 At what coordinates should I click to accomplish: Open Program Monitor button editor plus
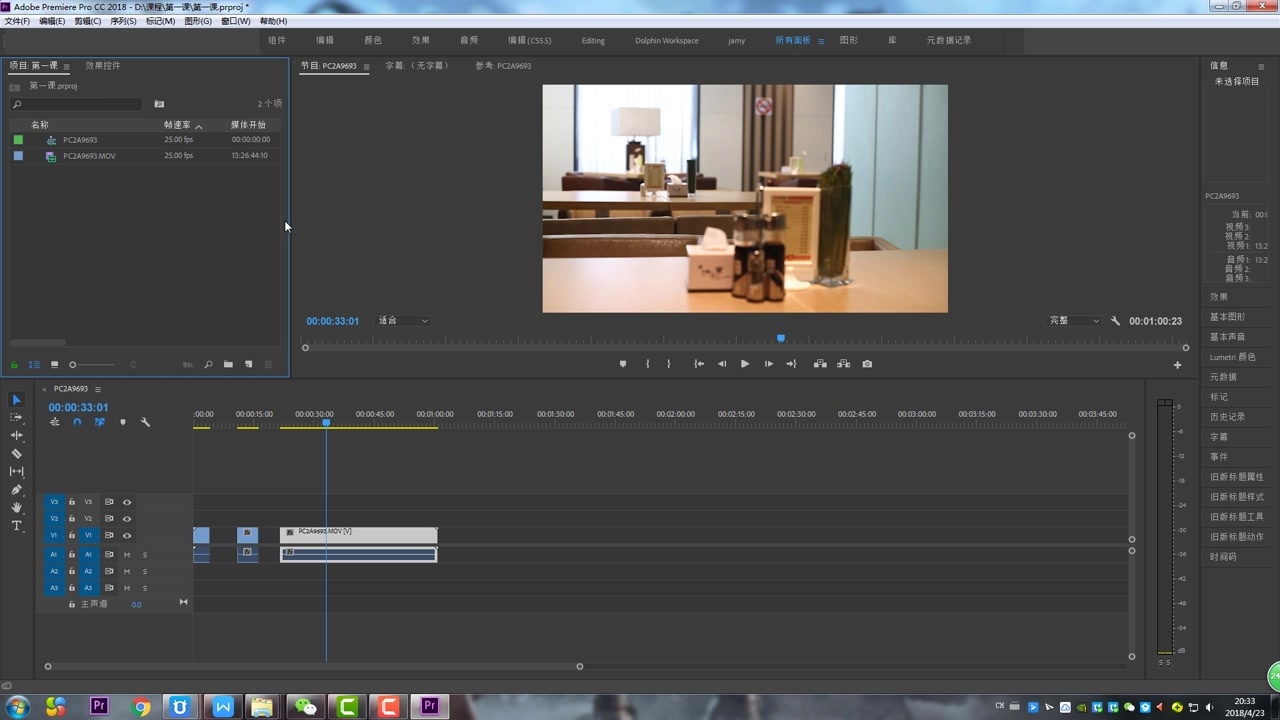click(1177, 365)
